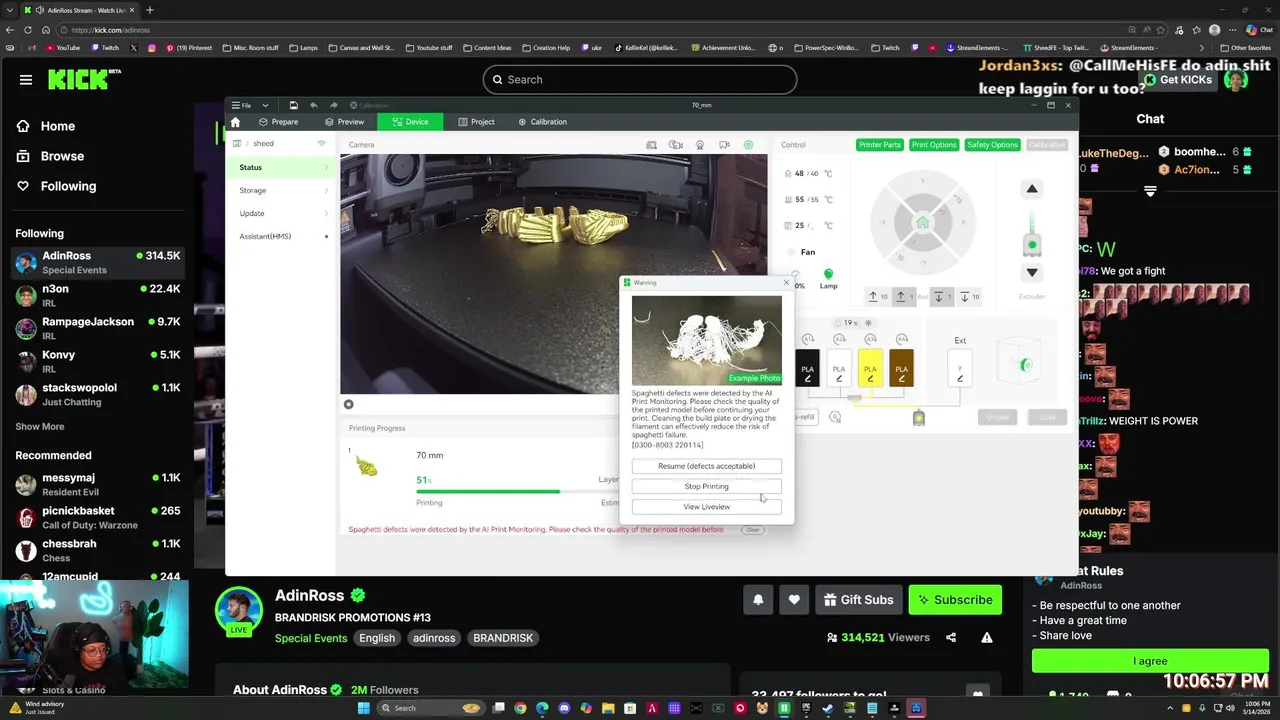1280x720 pixels.
Task: Open Assistant(HMS) in the sidebar
Action: coord(280,236)
